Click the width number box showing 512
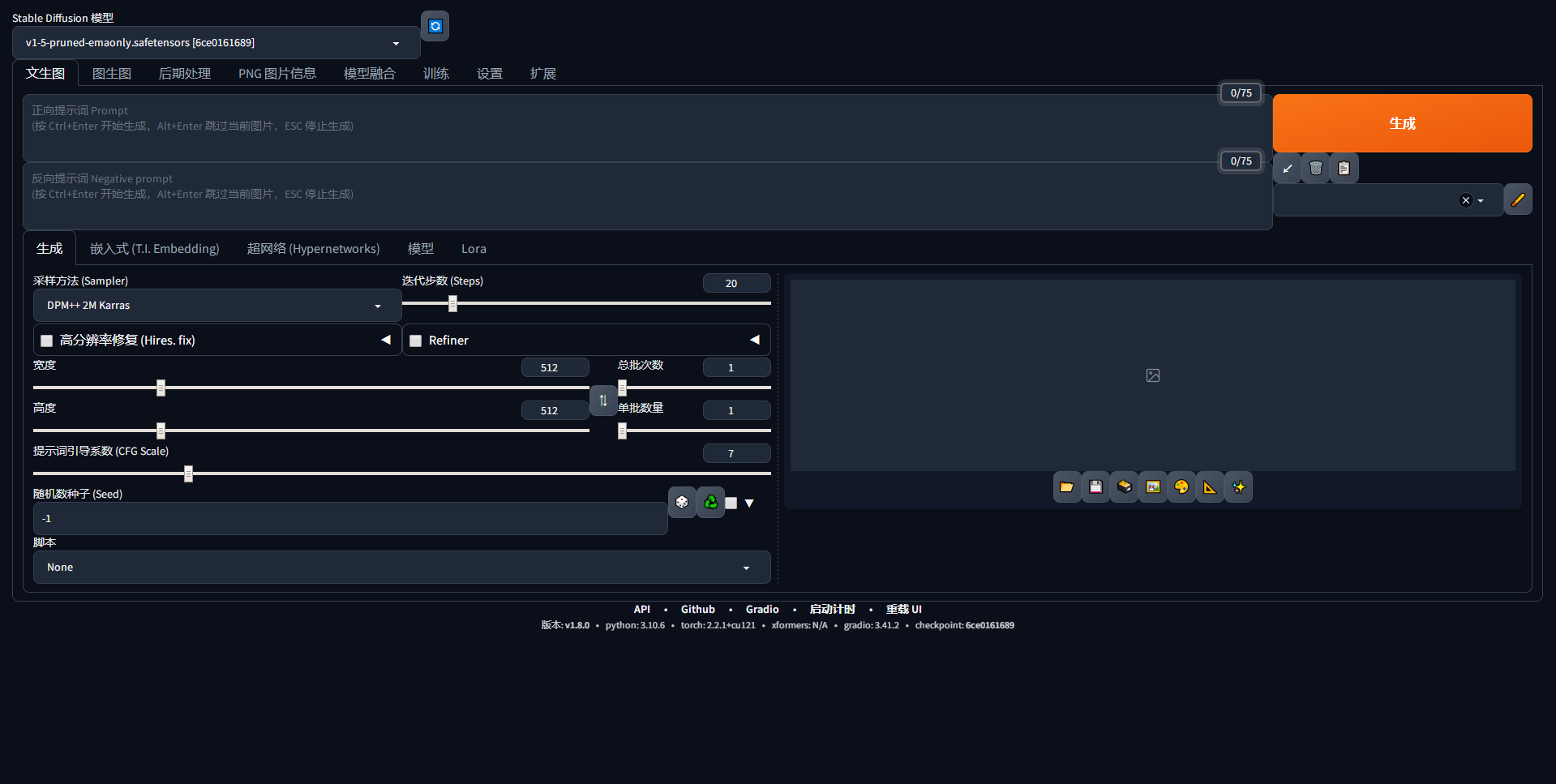Viewport: 1556px width, 784px height. tap(555, 367)
